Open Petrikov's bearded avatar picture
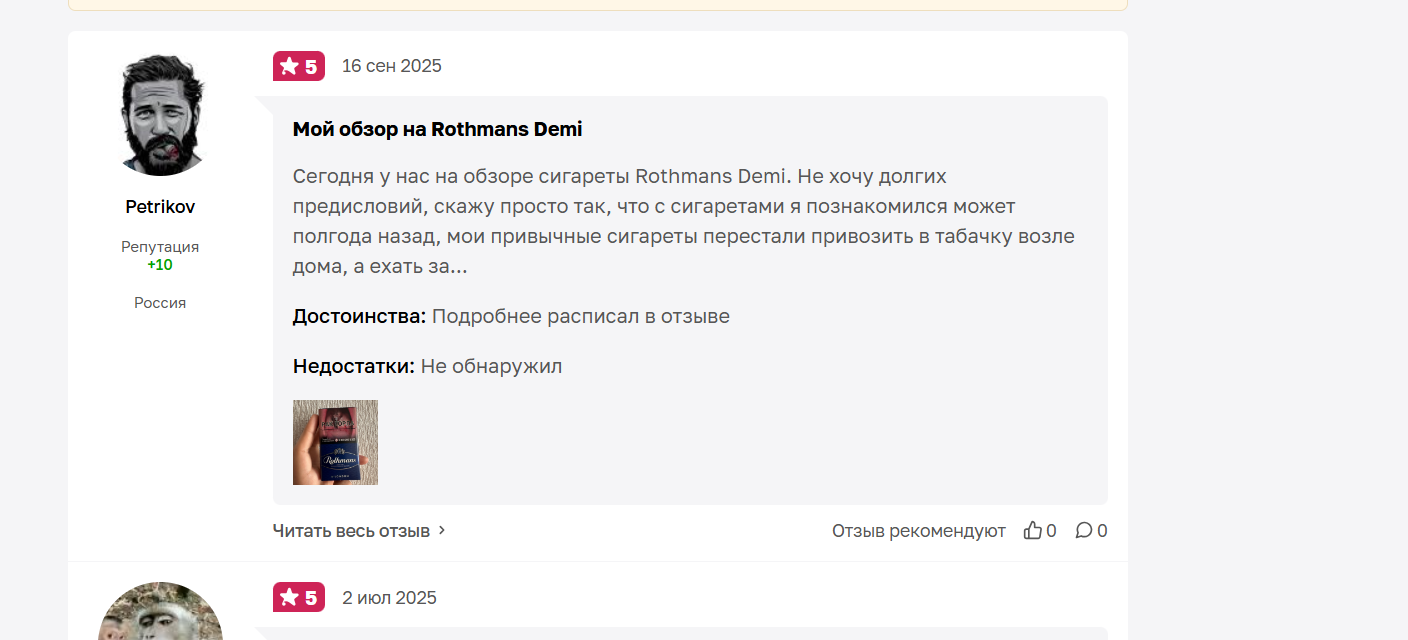1408x640 pixels. coord(160,115)
